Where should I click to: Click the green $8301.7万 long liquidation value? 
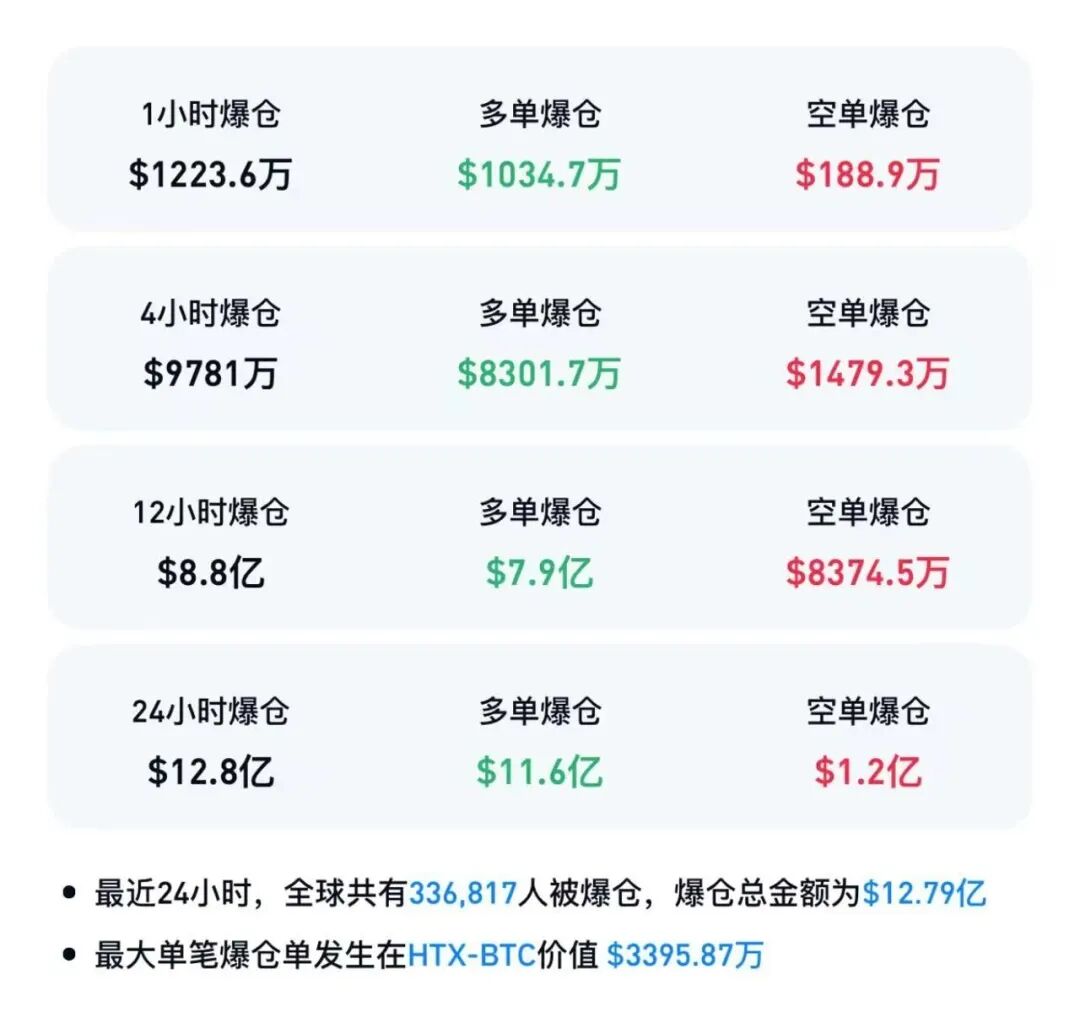[x=539, y=373]
